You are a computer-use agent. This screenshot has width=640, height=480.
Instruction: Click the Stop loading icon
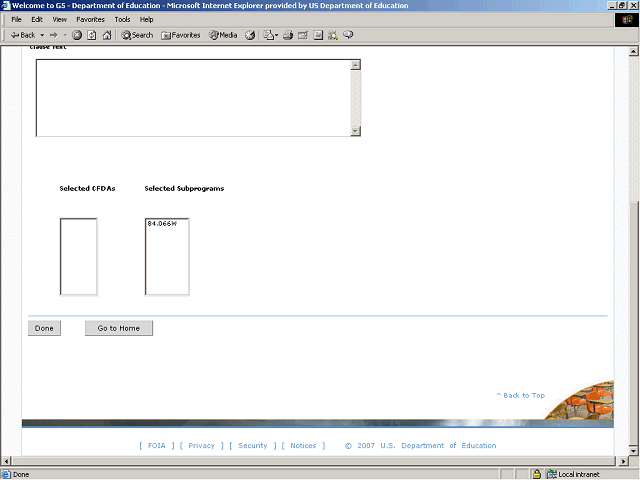click(77, 35)
